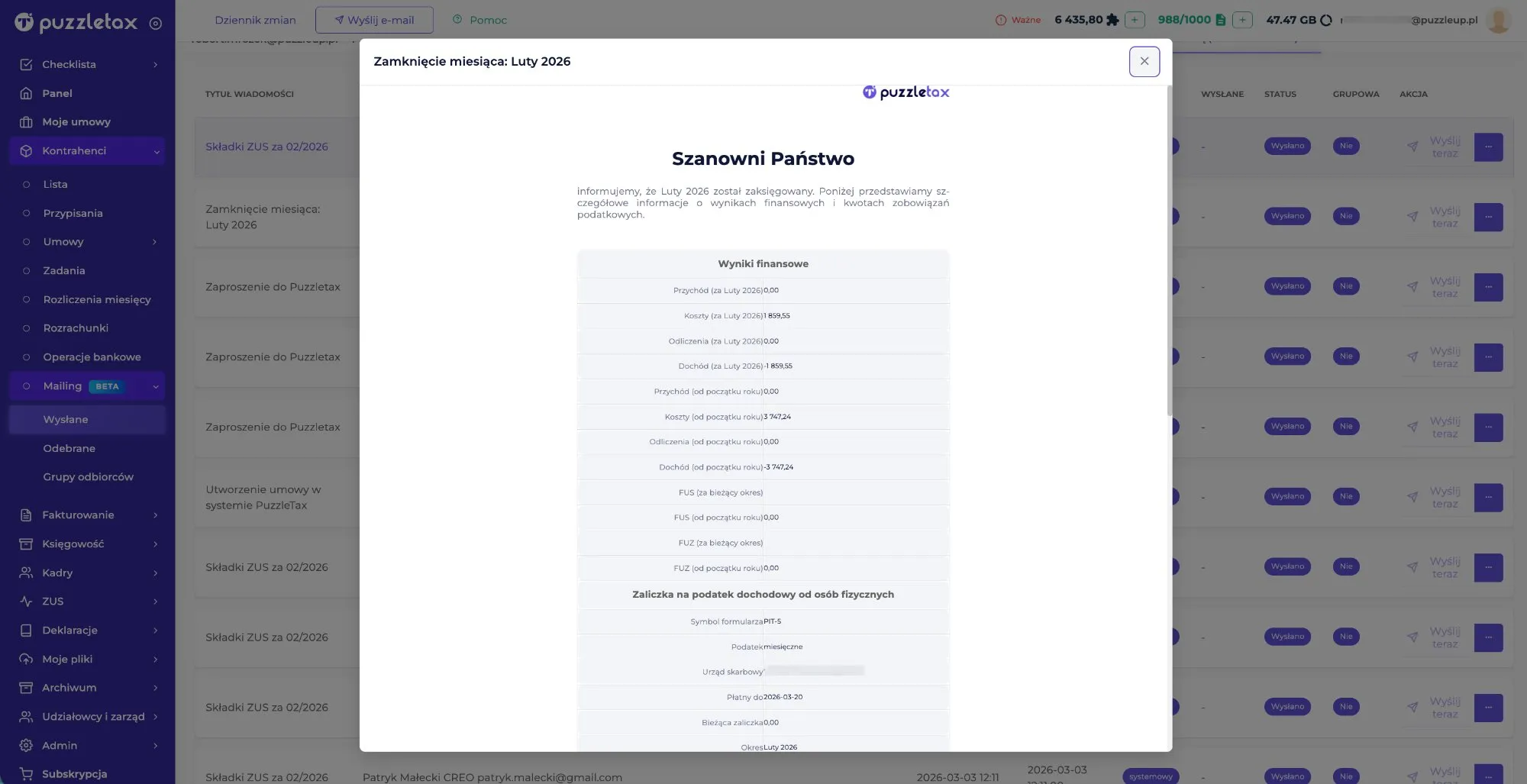Open Odebrane under Mailing
Screen dimensions: 1527x784
(69, 448)
